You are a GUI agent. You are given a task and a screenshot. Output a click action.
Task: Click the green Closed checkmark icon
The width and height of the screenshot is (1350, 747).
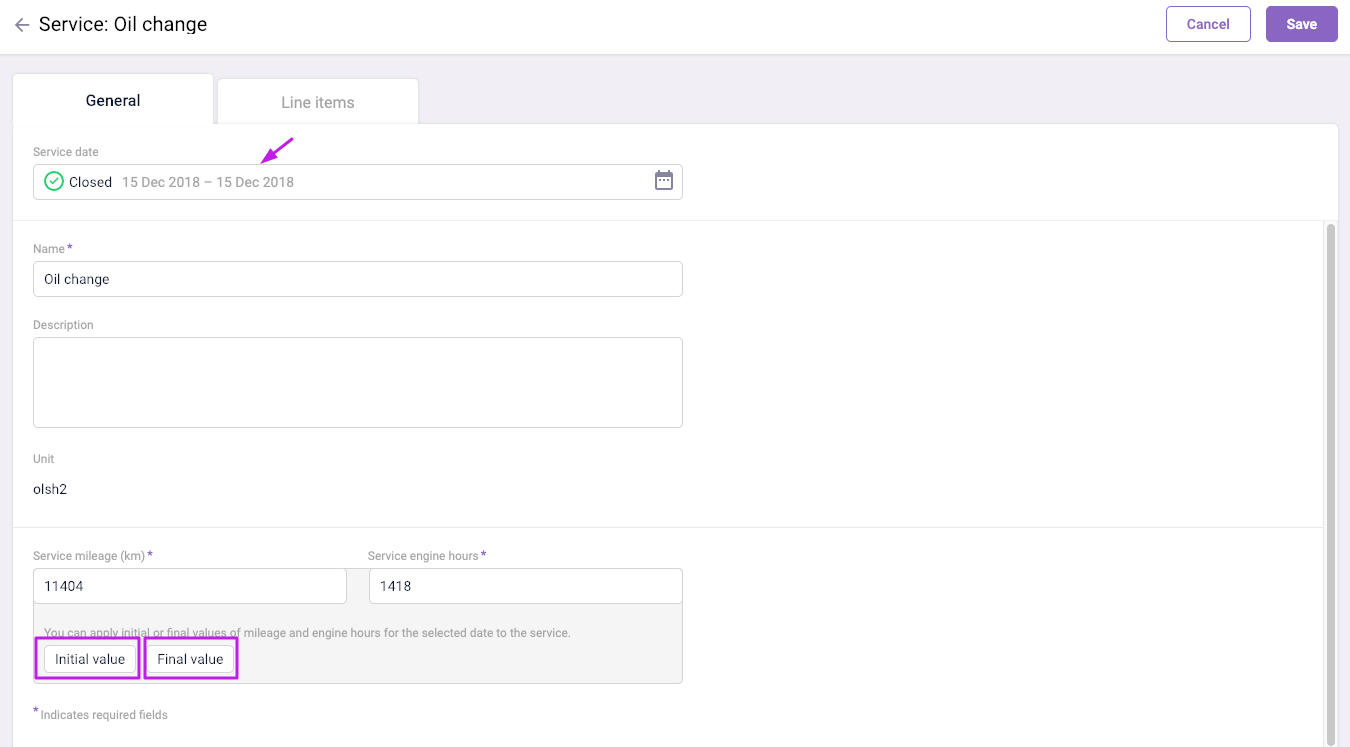tap(54, 182)
